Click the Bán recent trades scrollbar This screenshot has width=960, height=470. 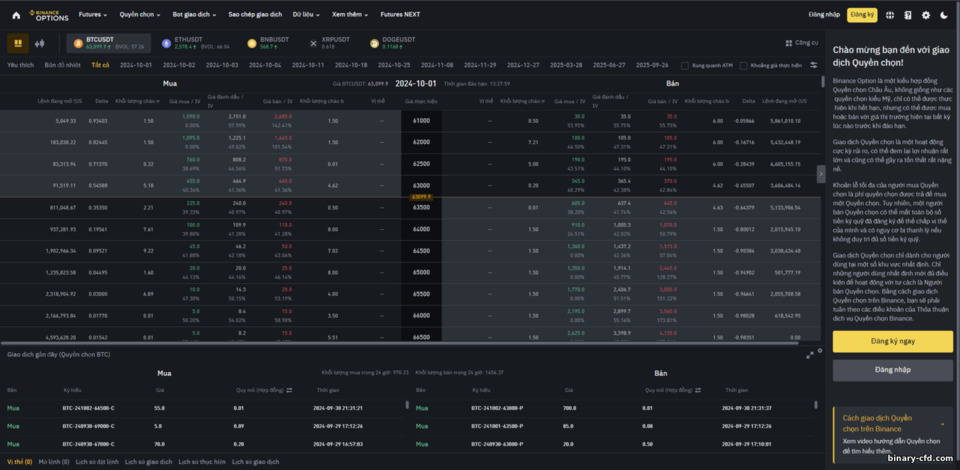click(816, 405)
